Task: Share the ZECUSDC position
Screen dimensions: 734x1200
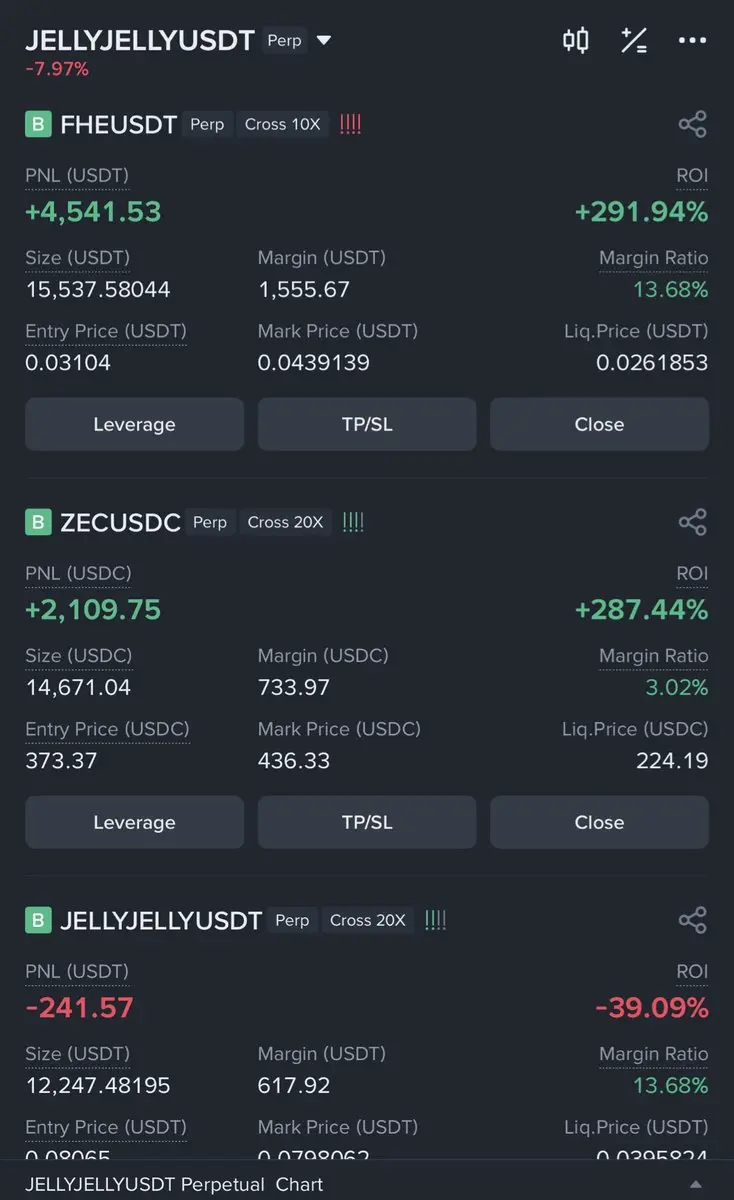Action: pos(692,522)
